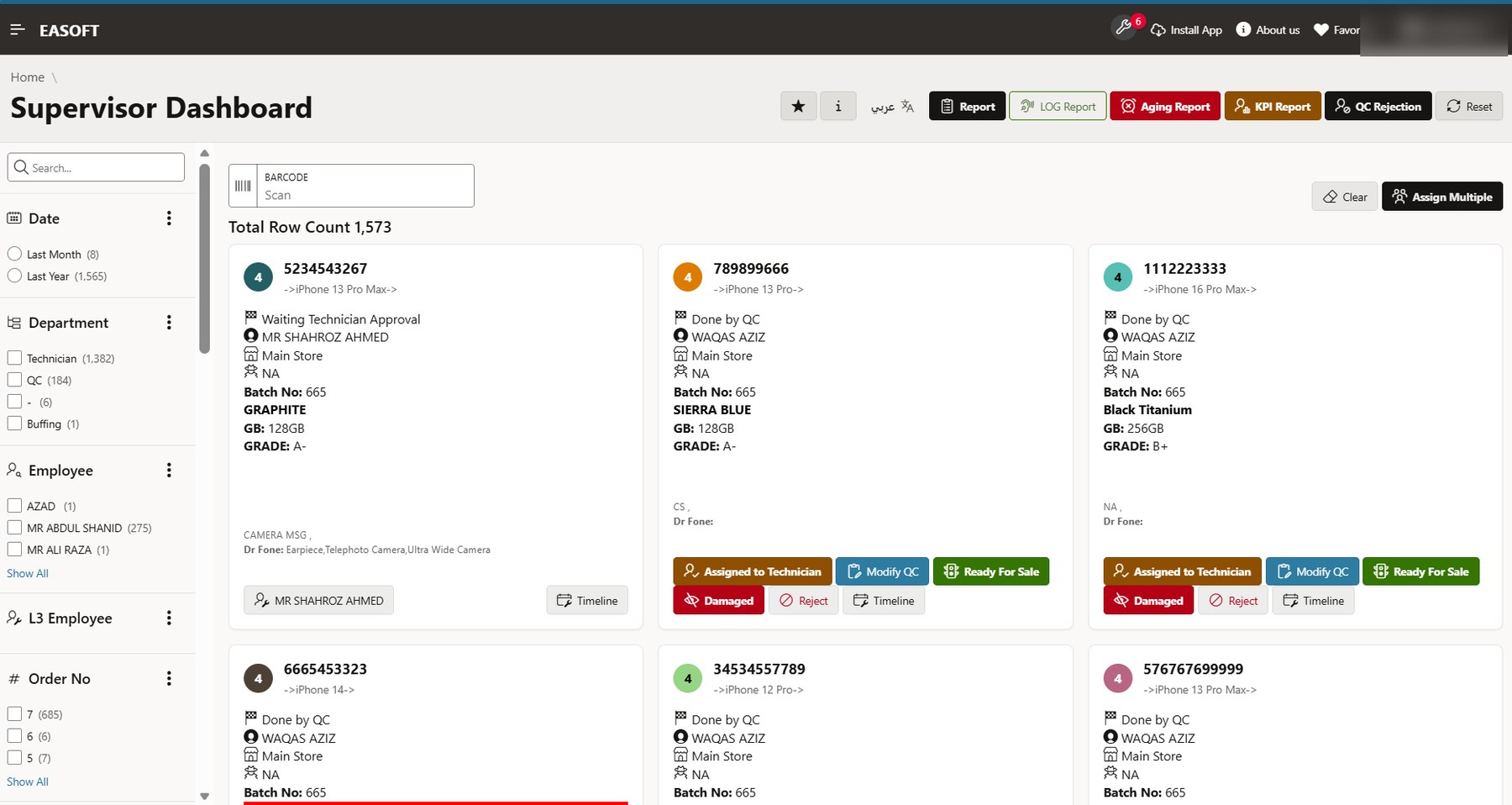Select Last Month date filter

click(x=14, y=254)
